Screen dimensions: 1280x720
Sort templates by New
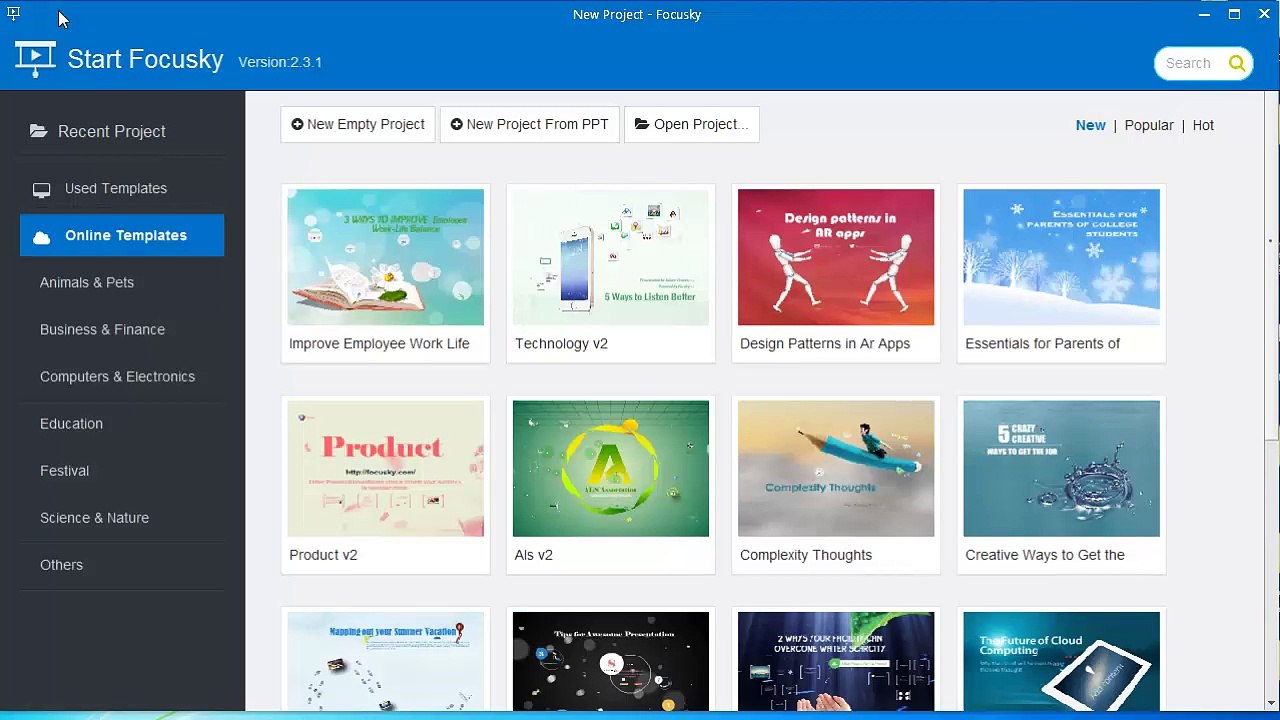[x=1090, y=125]
